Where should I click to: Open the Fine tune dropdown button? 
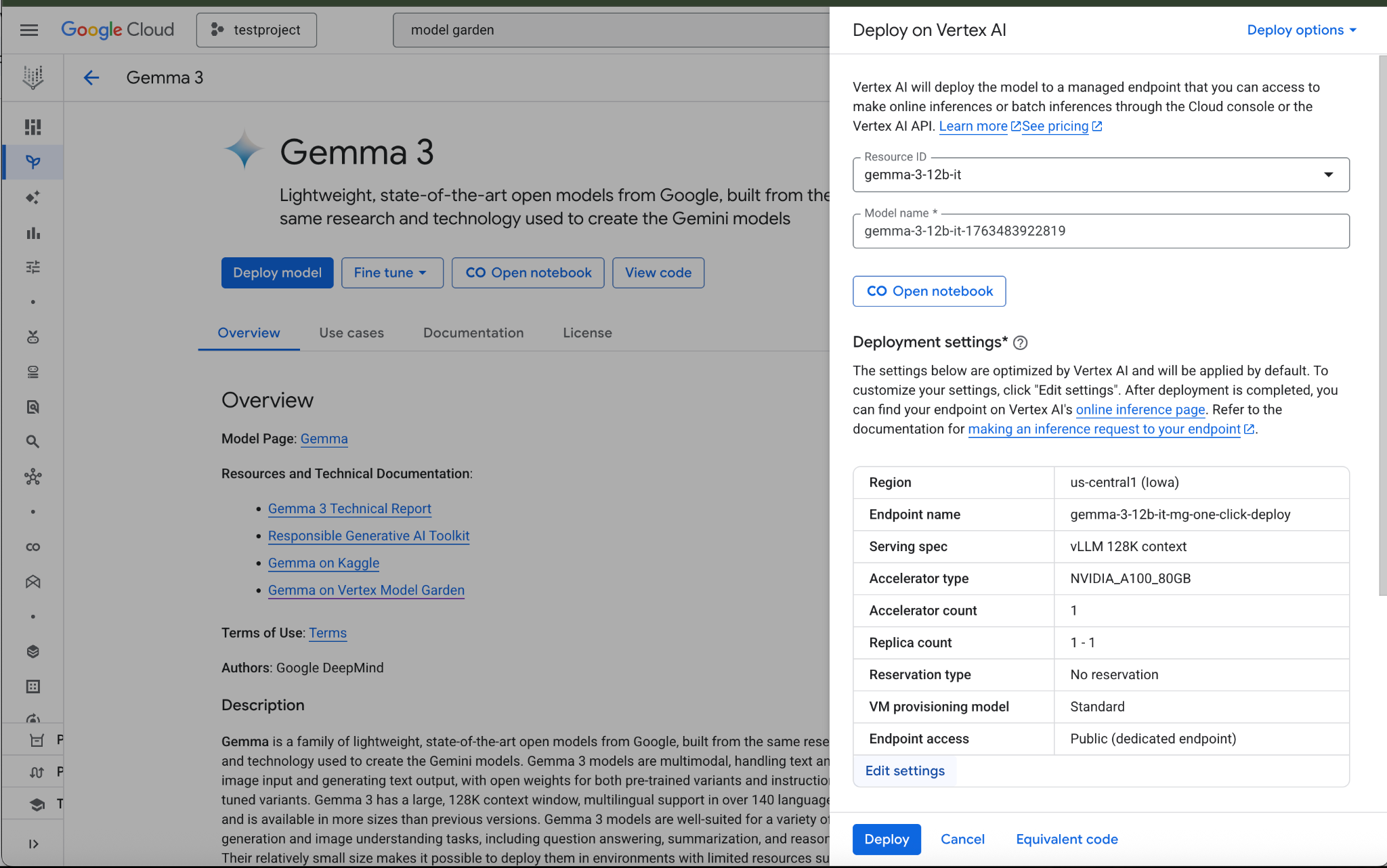point(392,273)
